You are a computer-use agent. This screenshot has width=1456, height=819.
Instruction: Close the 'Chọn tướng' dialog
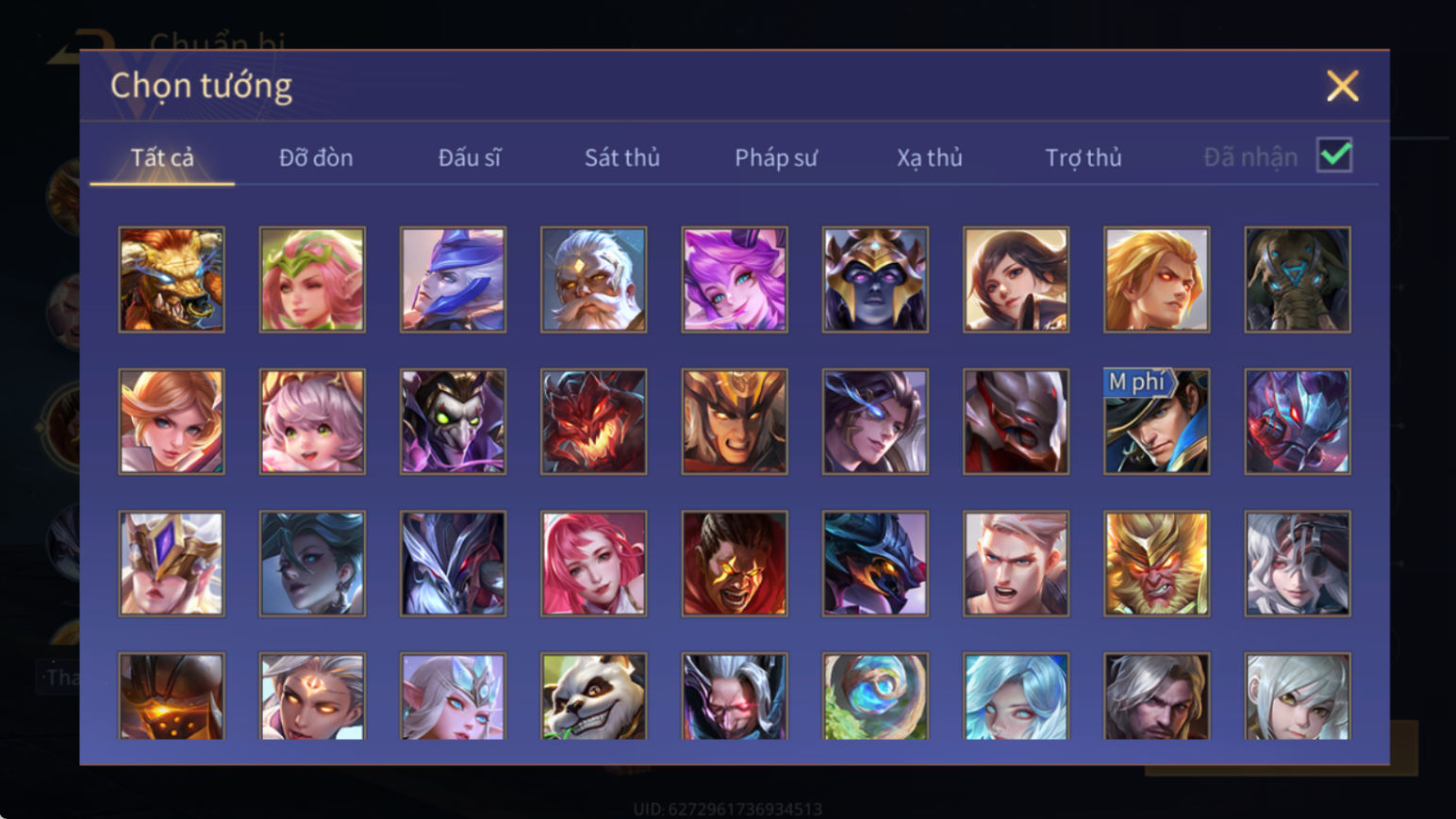click(1342, 86)
